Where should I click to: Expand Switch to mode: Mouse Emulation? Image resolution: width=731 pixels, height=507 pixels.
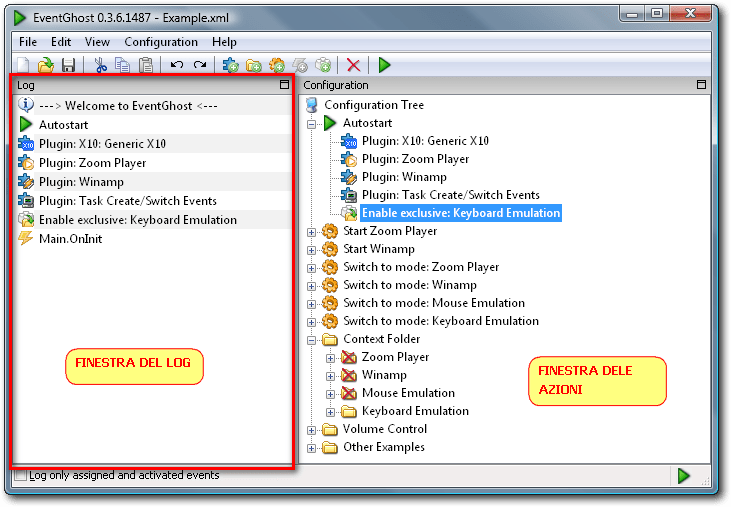(x=311, y=304)
